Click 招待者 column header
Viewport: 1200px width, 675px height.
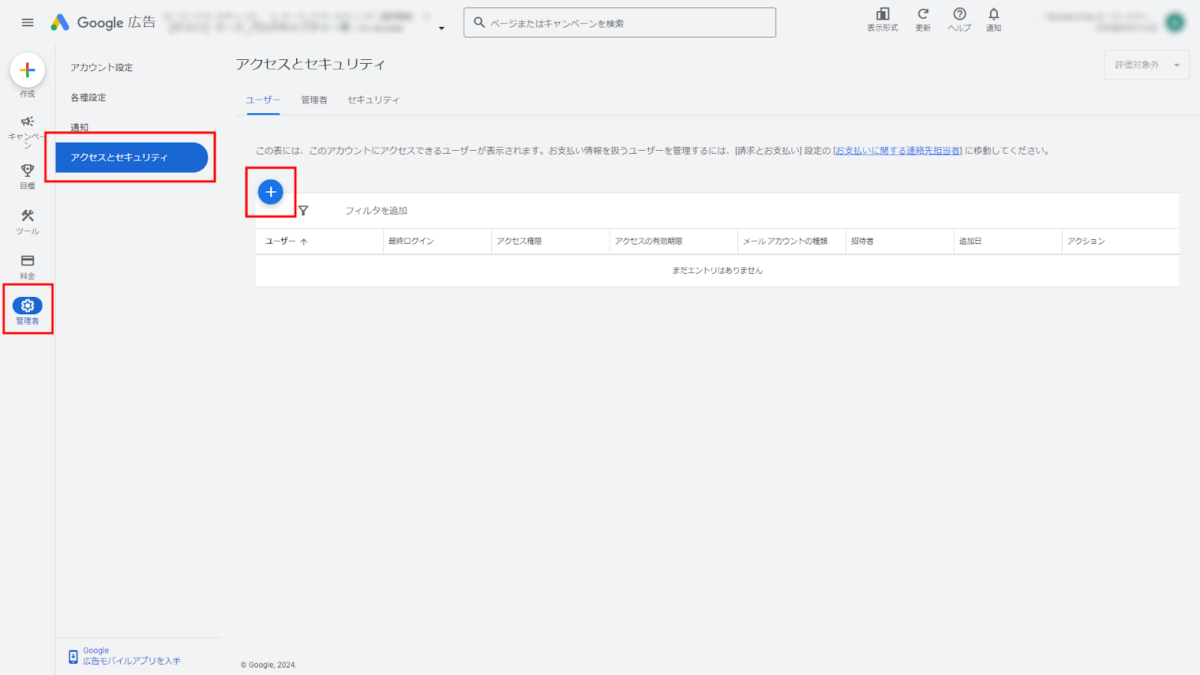[x=862, y=241]
